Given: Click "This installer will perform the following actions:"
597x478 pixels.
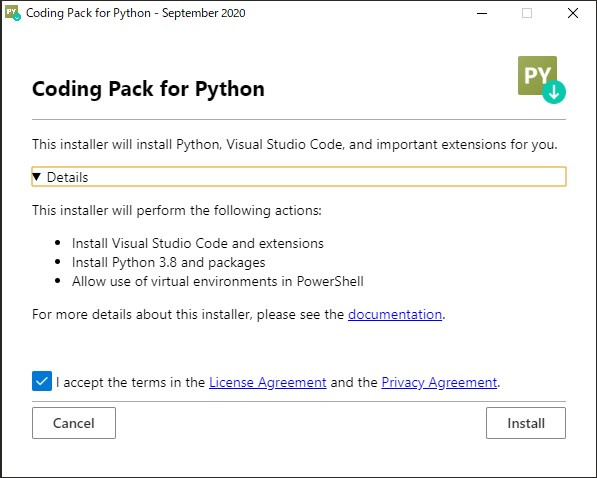Looking at the screenshot, I should tap(177, 210).
